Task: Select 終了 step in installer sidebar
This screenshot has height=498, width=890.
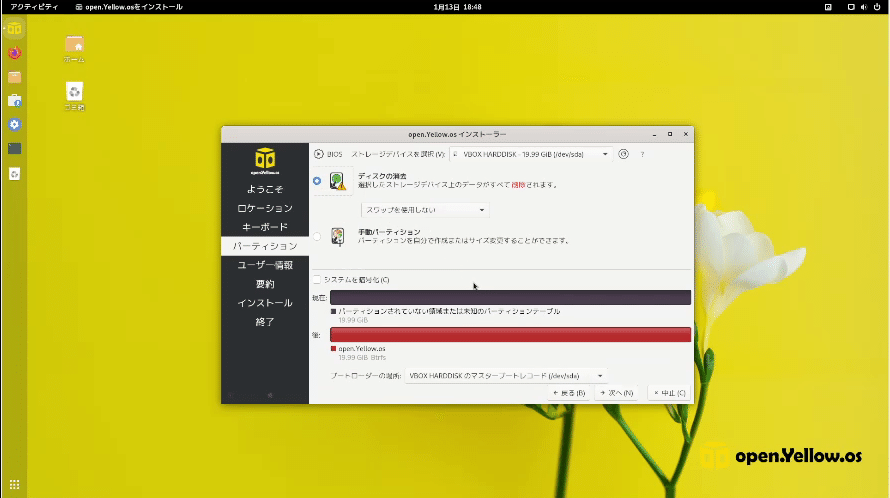Action: click(x=265, y=321)
